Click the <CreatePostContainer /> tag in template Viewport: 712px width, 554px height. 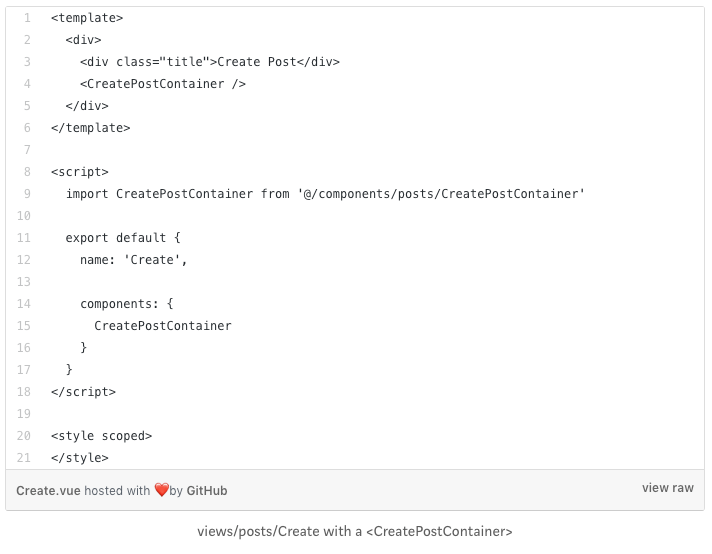coord(163,84)
